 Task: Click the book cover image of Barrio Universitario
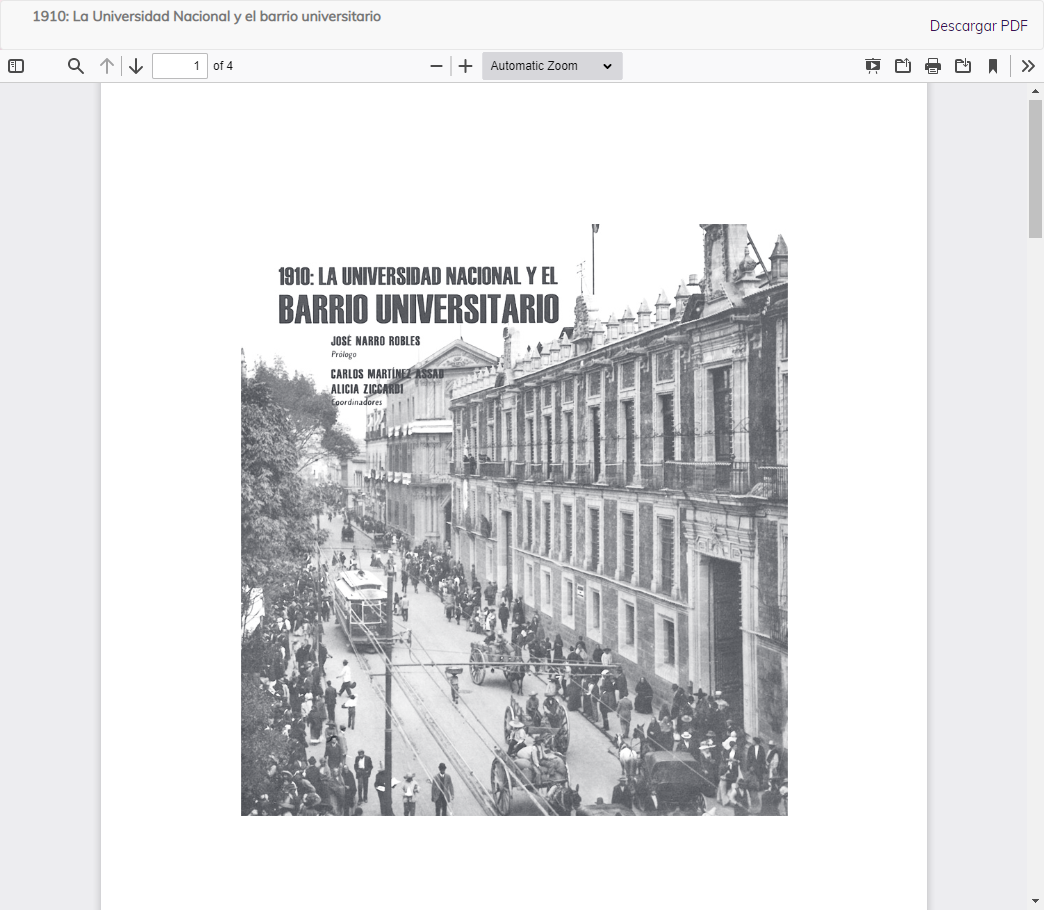[x=514, y=519]
